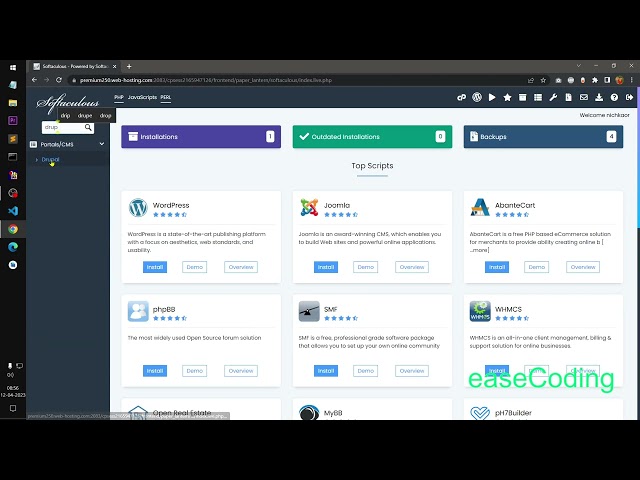Screen dimensions: 640x480
Task: Open the star ratings icon
Action: [507, 98]
